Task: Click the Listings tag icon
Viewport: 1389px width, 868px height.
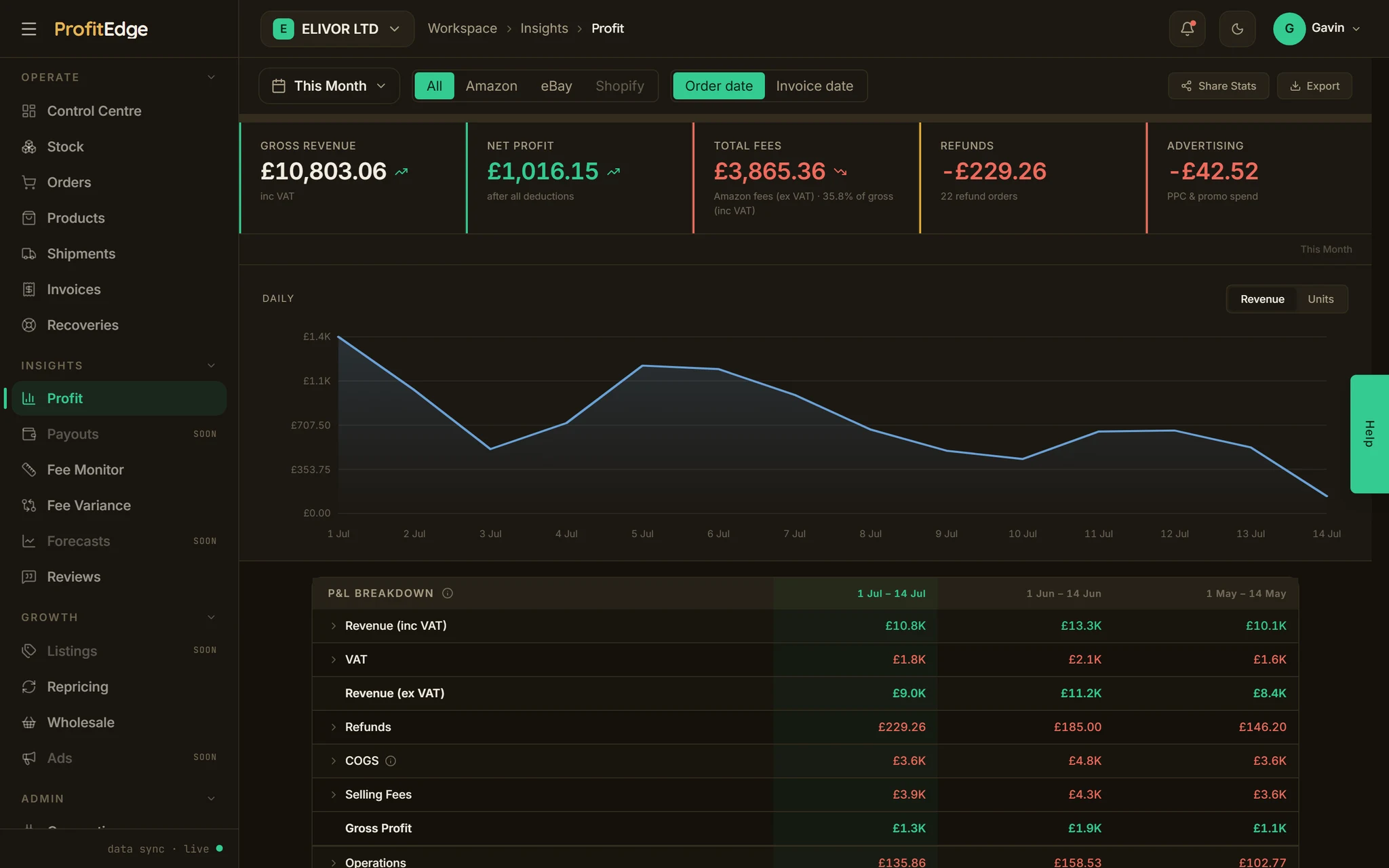Action: [x=28, y=651]
